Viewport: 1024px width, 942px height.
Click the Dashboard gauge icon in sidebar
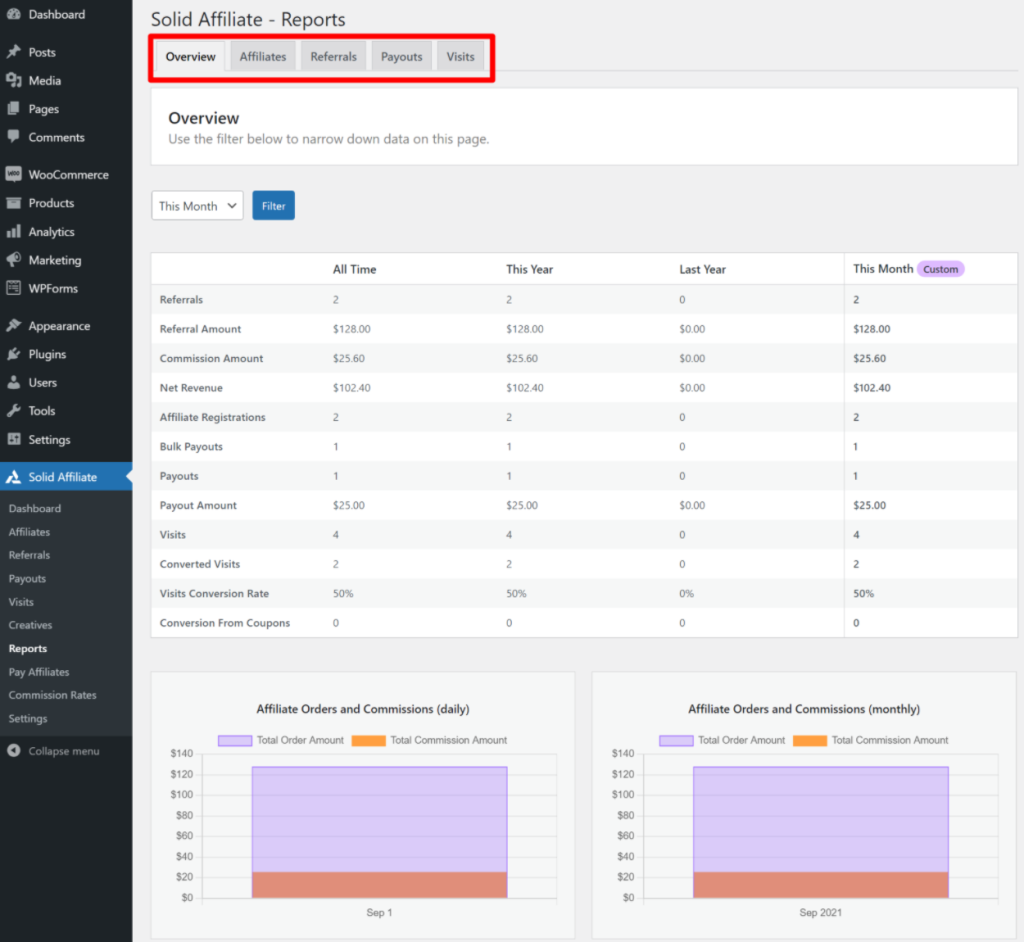pyautogui.click(x=14, y=14)
